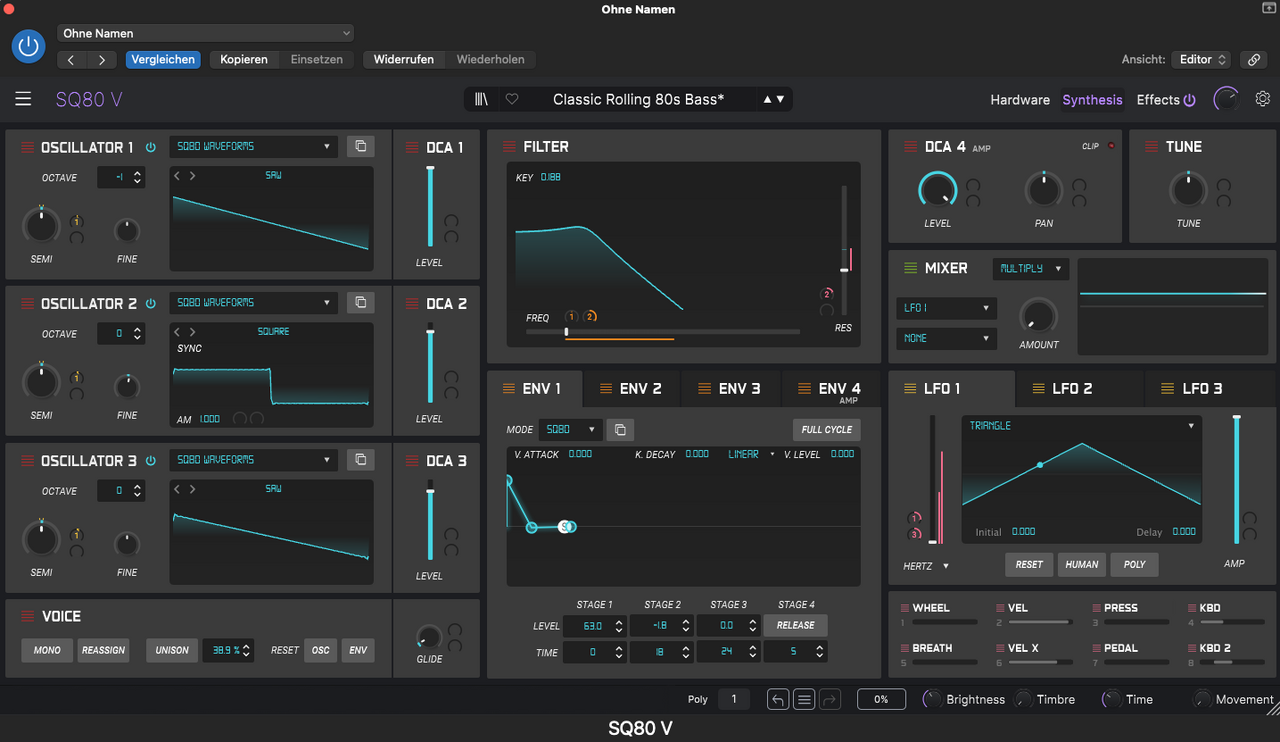This screenshot has width=1280, height=742.
Task: Click the undo arrow in bottom bar
Action: pyautogui.click(x=778, y=700)
